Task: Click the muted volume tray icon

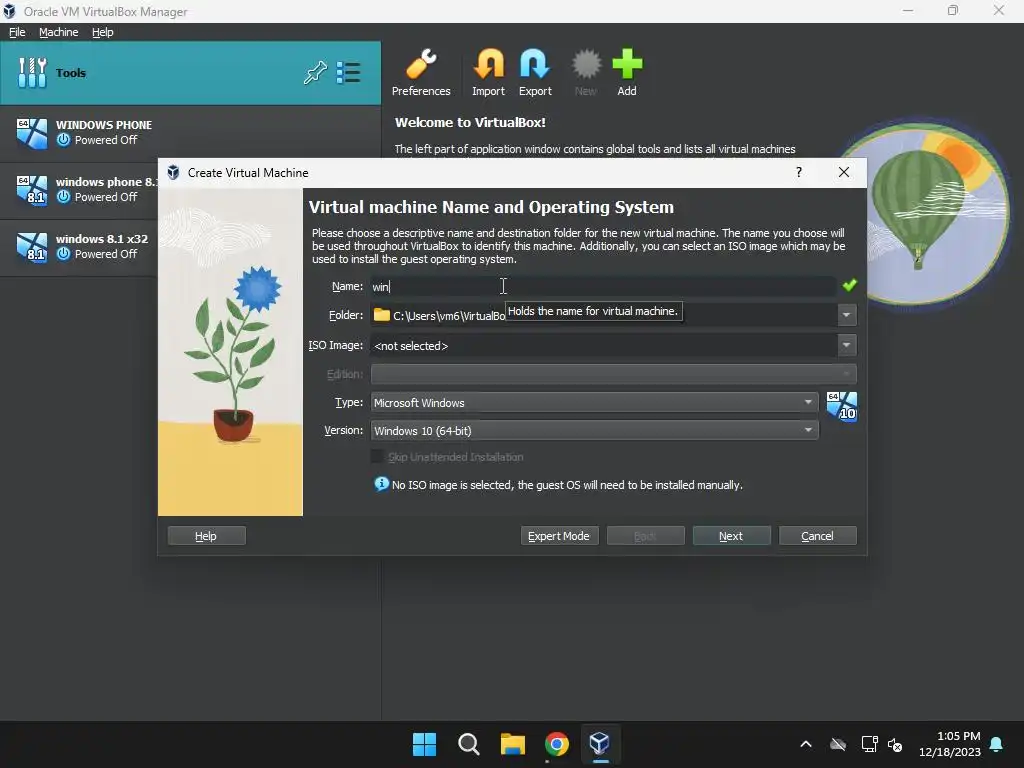Action: (895, 744)
